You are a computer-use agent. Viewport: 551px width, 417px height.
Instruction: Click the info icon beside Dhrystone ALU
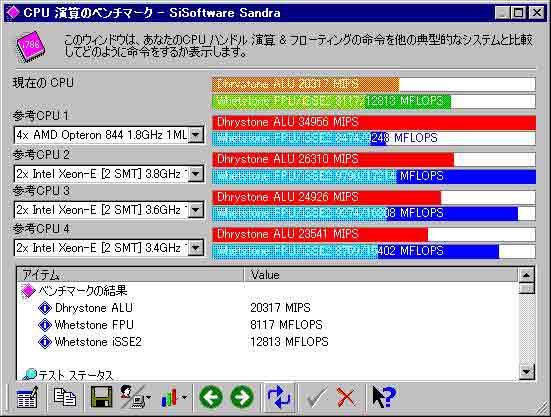click(x=45, y=308)
